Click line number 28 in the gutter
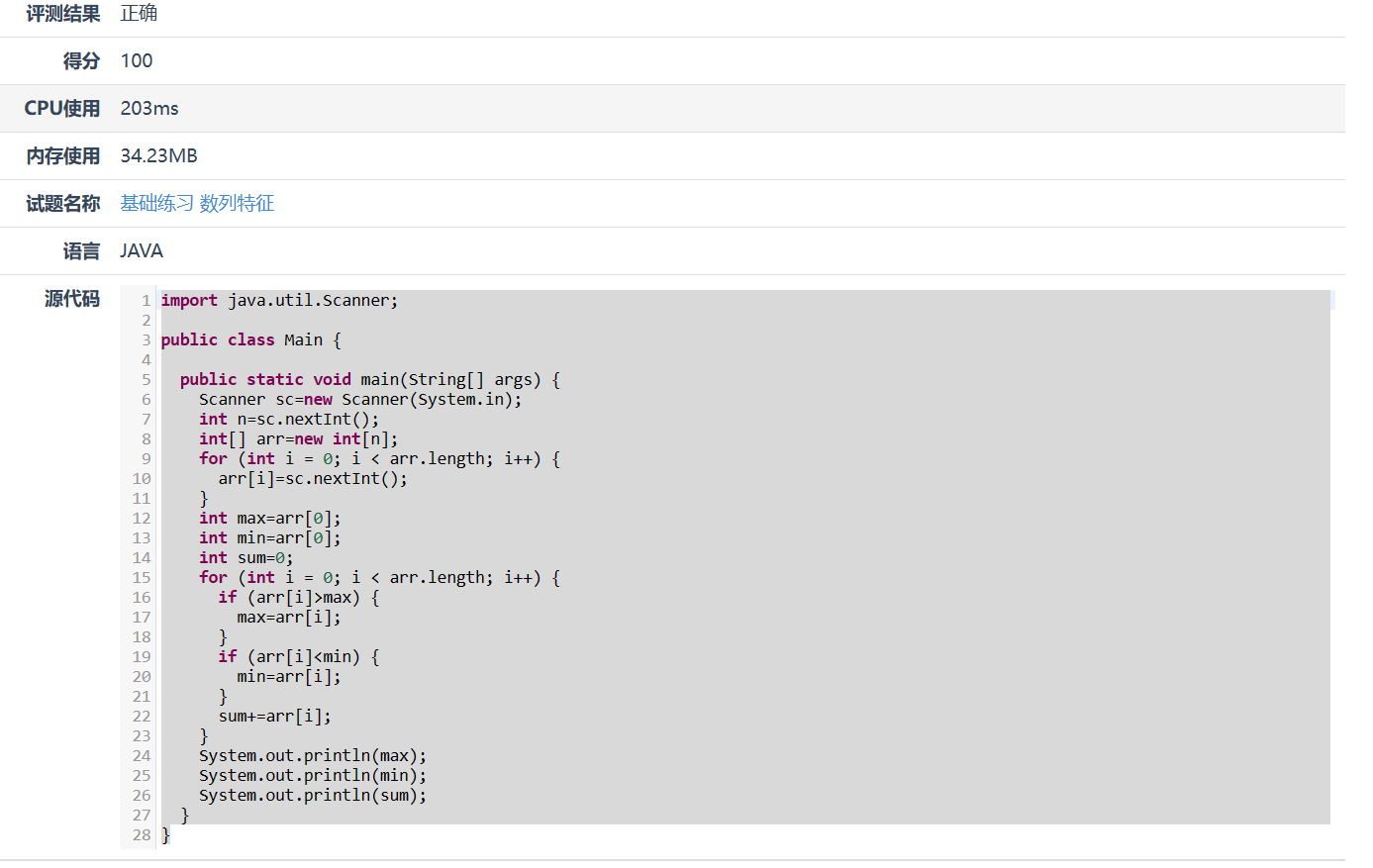Viewport: 1373px width, 868px height. coord(142,835)
